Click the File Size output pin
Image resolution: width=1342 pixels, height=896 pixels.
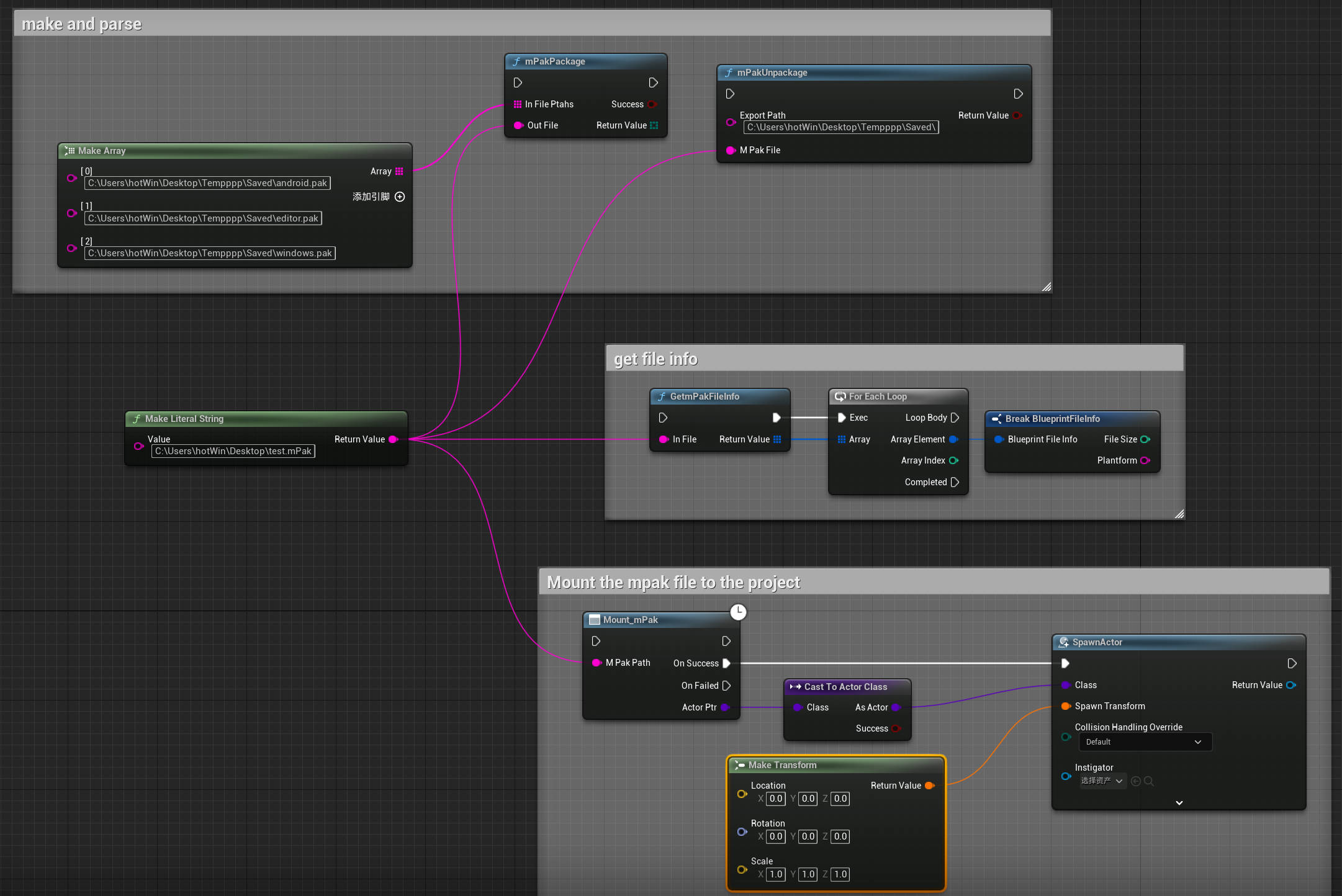click(1145, 439)
